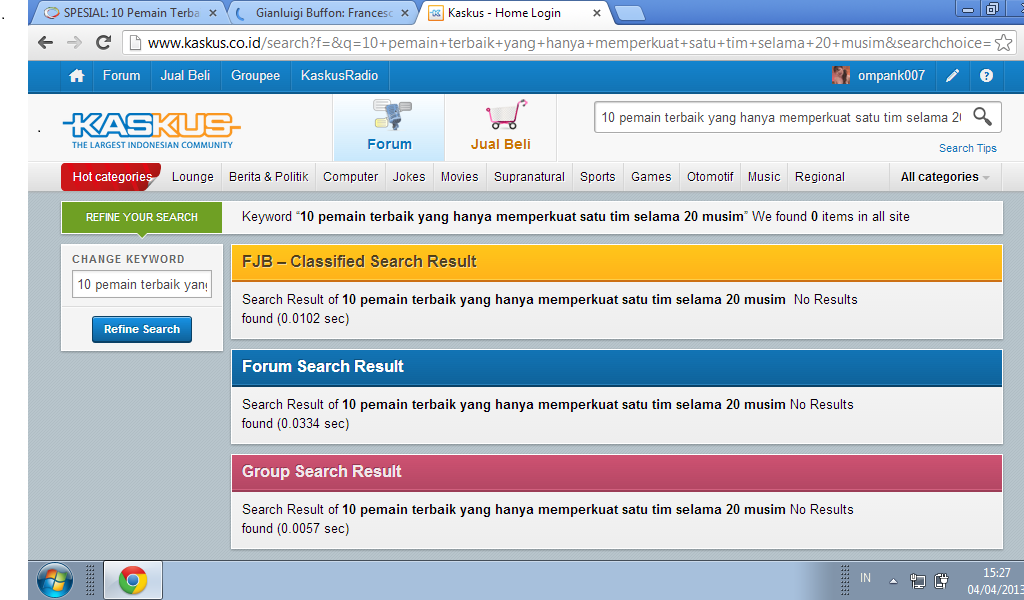The width and height of the screenshot is (1024, 600).
Task: Click the Change Keyword input field
Action: pos(142,285)
